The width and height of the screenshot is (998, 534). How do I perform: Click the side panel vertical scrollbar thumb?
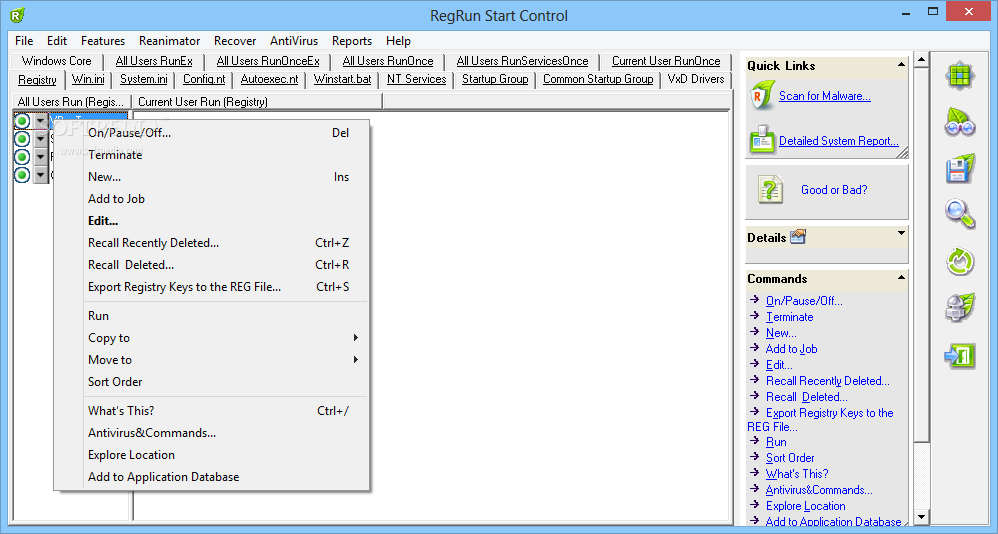921,254
